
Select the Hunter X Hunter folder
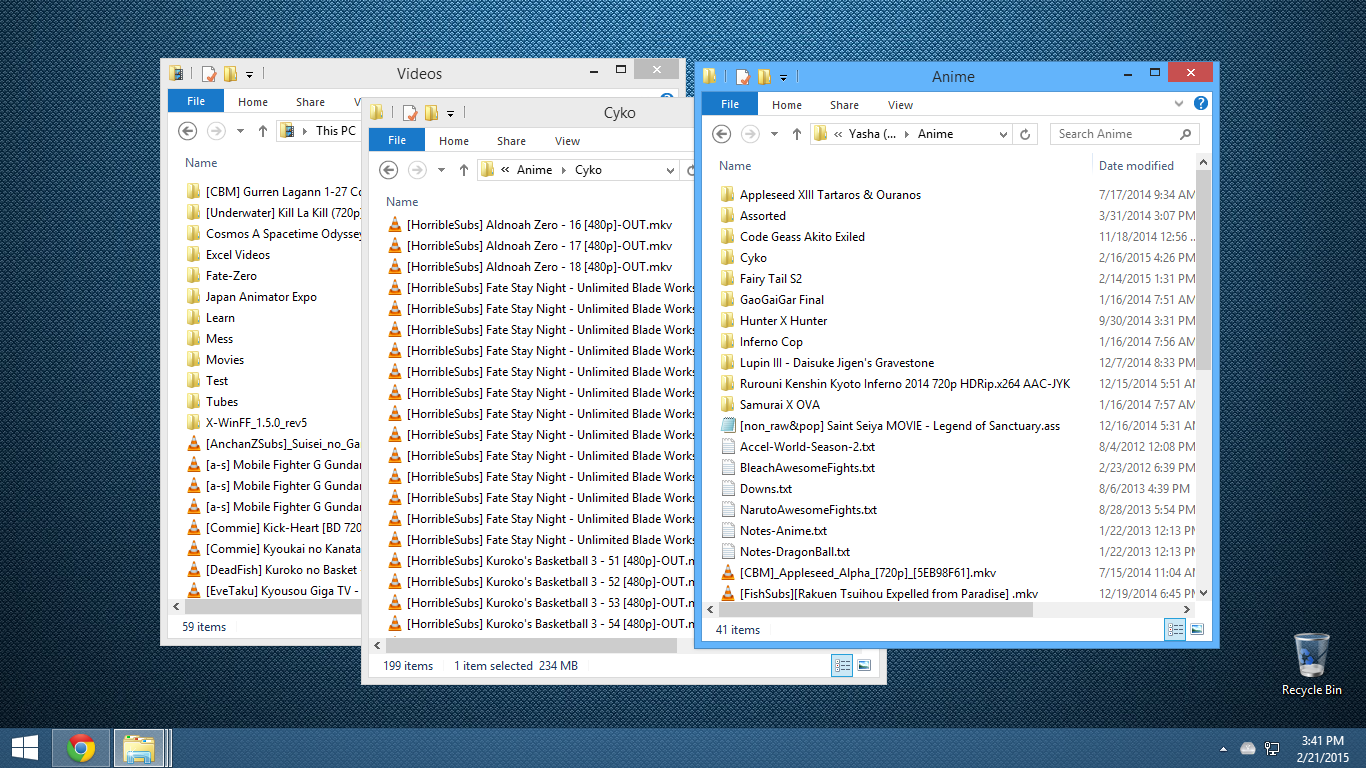[783, 321]
